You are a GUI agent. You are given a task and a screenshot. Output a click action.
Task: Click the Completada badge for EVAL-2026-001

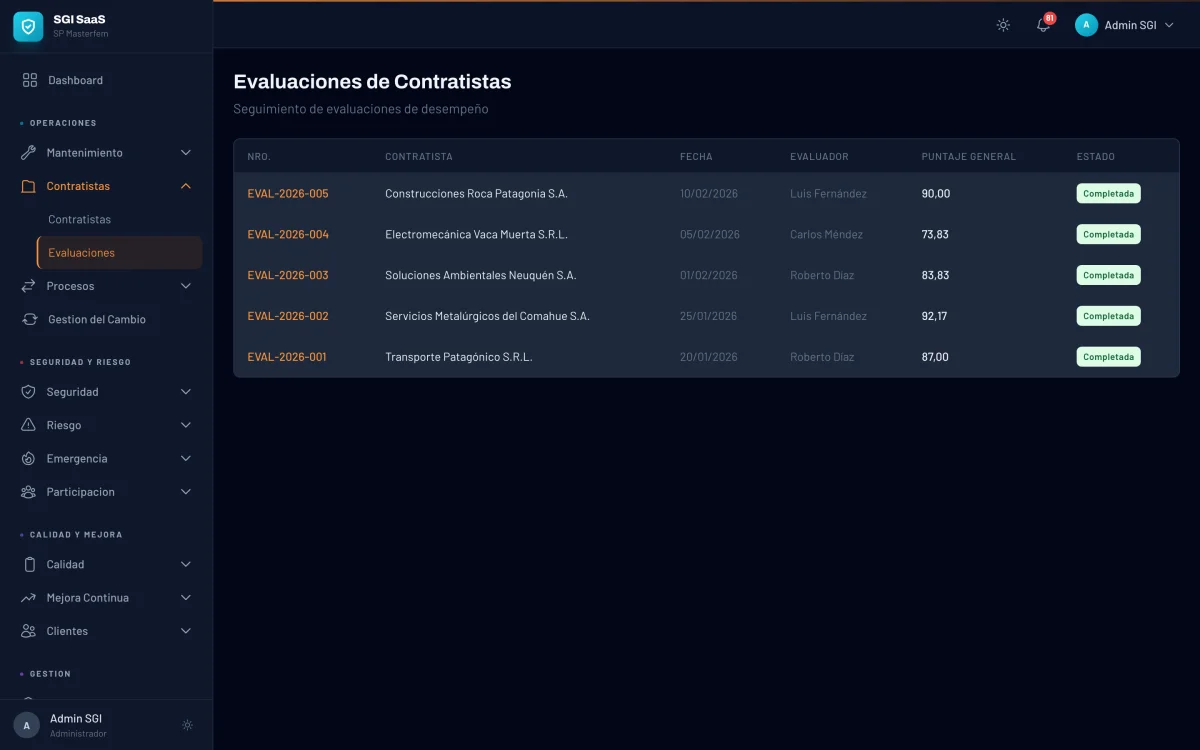(1108, 356)
